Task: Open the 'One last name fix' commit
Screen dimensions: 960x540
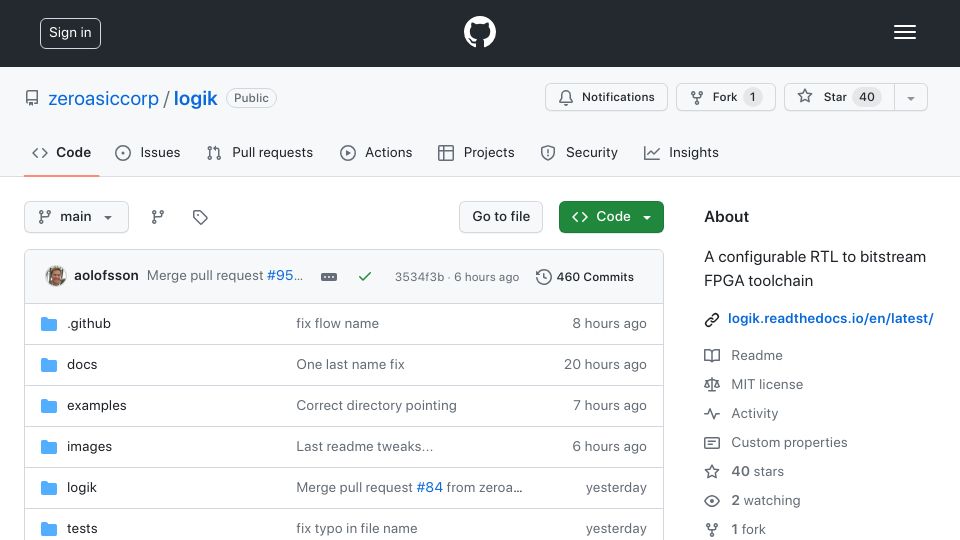Action: click(x=350, y=364)
